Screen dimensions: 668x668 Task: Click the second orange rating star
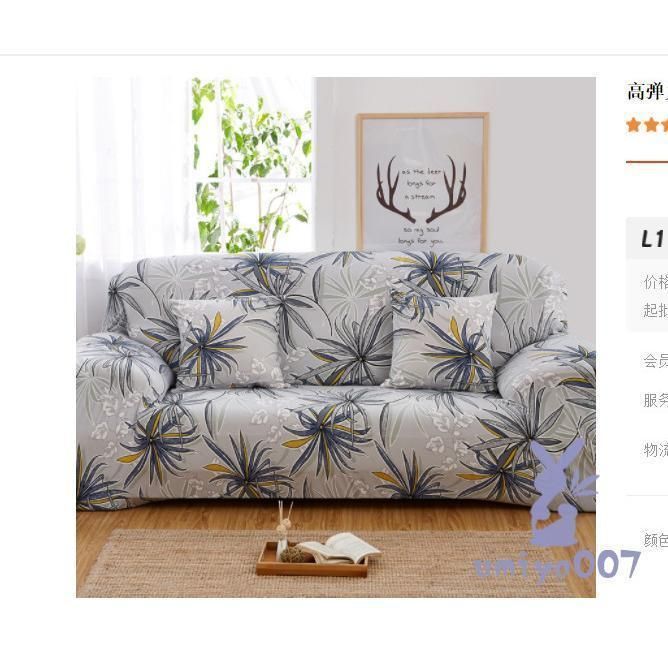(x=651, y=125)
